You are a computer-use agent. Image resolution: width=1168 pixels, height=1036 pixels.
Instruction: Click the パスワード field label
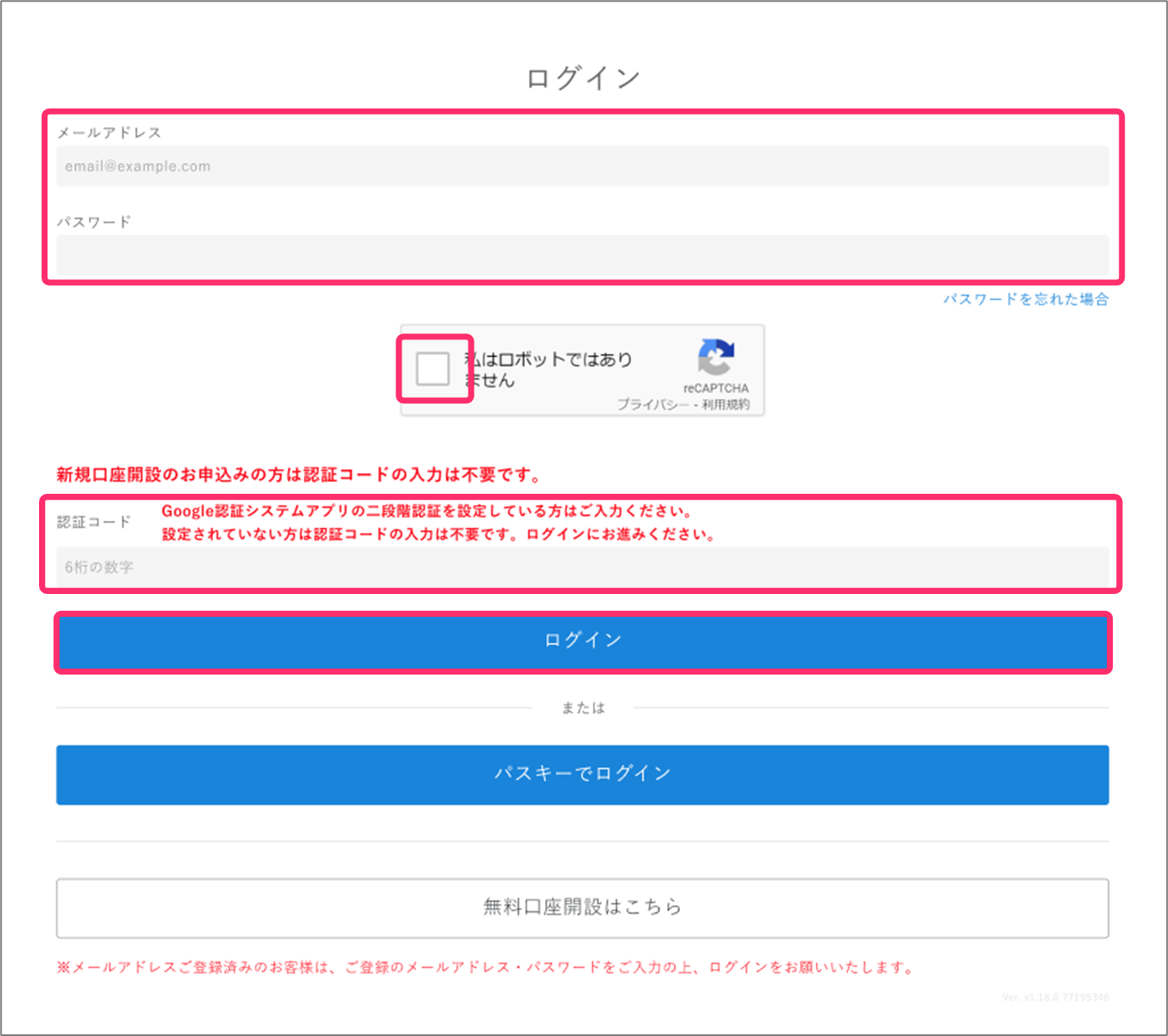(94, 221)
